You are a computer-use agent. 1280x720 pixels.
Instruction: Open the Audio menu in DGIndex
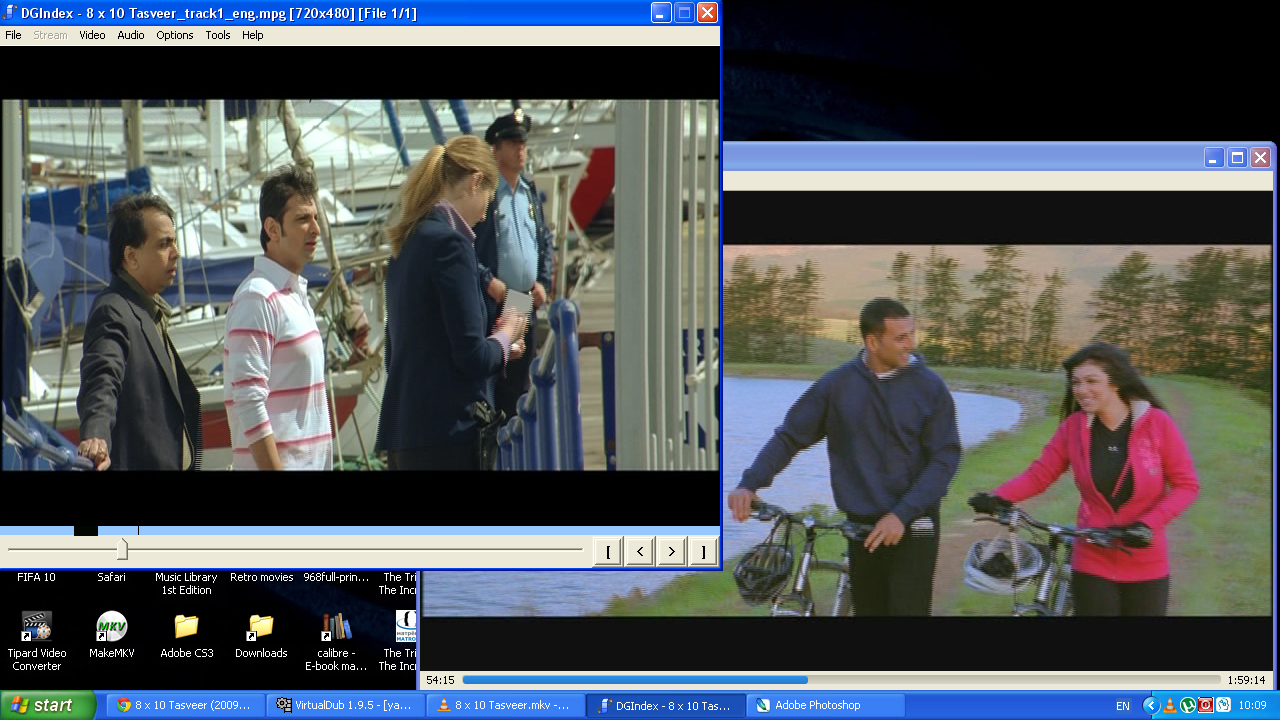(131, 35)
